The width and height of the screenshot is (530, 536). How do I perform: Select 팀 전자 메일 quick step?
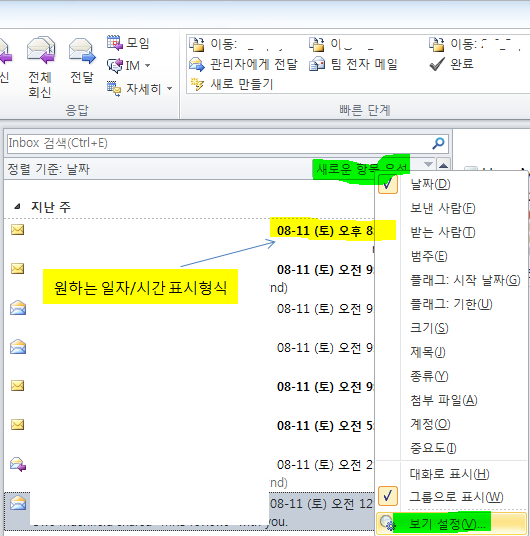click(x=353, y=64)
